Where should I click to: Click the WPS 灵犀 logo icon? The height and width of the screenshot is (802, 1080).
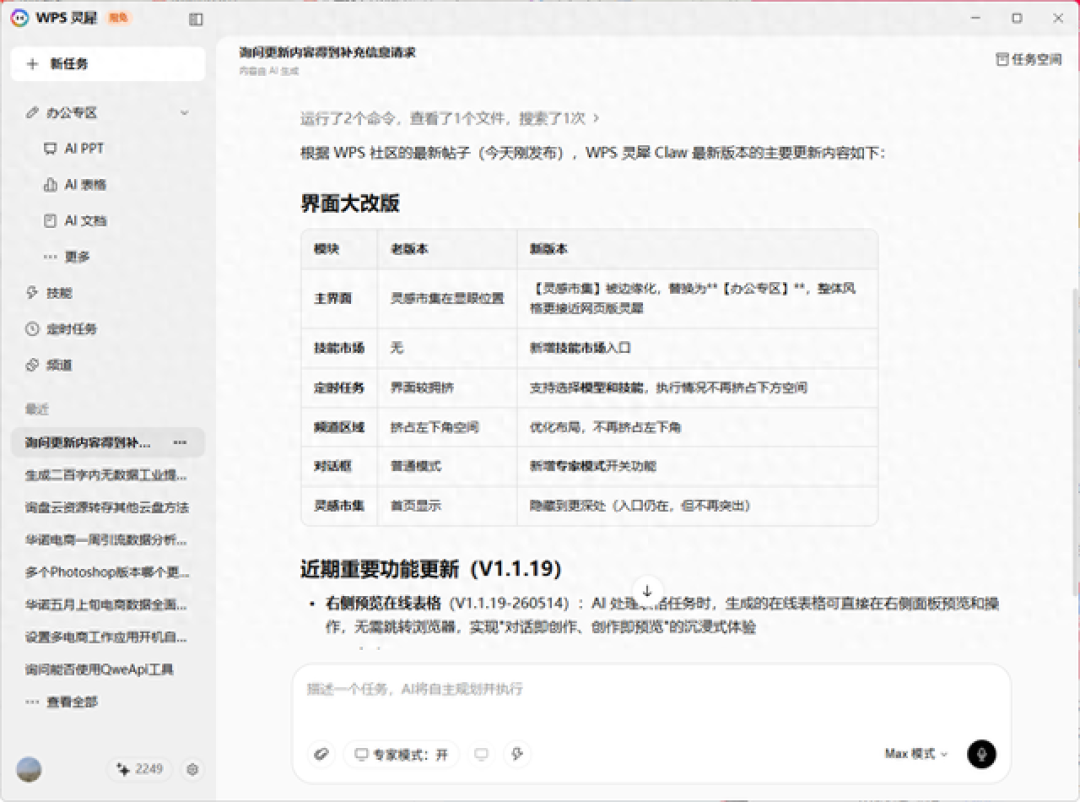(19, 18)
